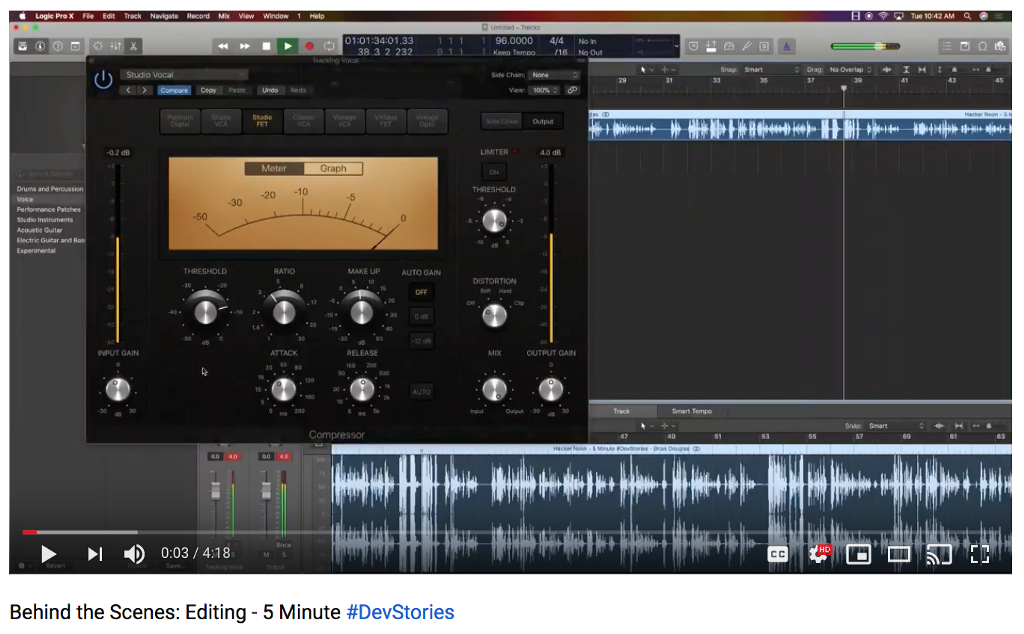This screenshot has width=1024, height=634.
Task: Enter fullscreen video mode
Action: click(x=979, y=553)
